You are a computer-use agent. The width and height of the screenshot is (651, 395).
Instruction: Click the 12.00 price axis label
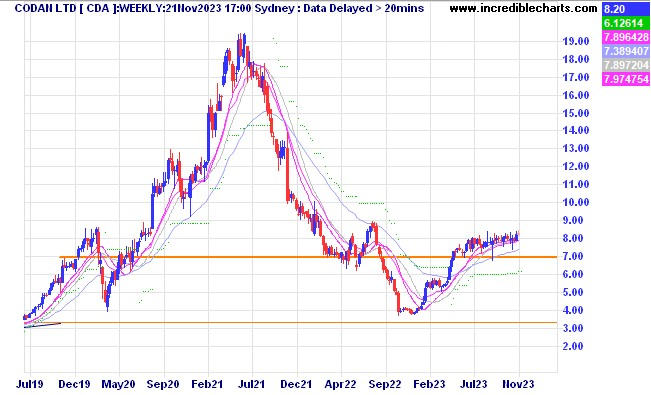pos(575,166)
